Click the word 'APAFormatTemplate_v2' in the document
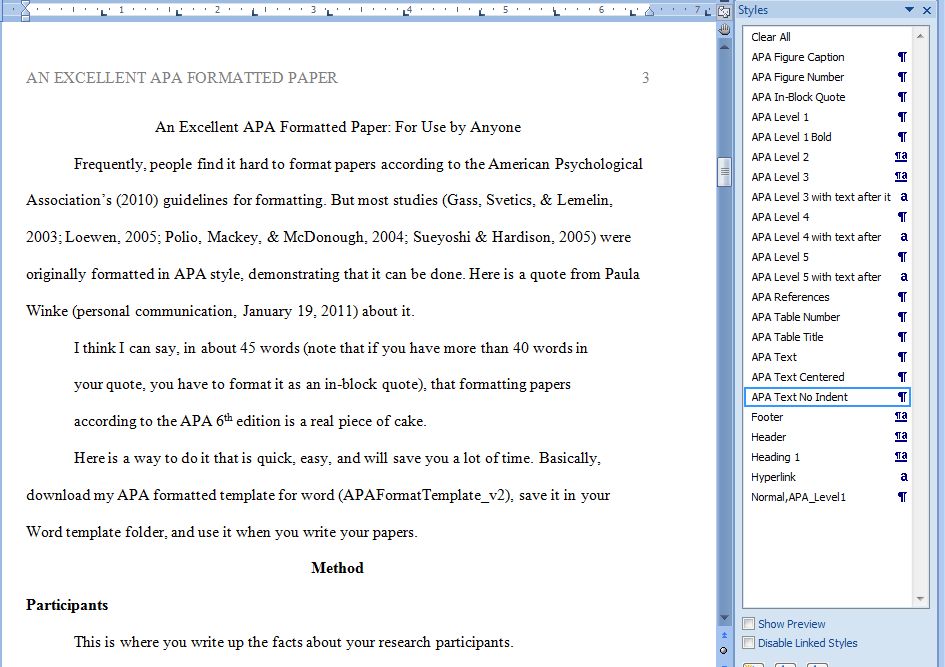This screenshot has width=945, height=667. pyautogui.click(x=425, y=495)
